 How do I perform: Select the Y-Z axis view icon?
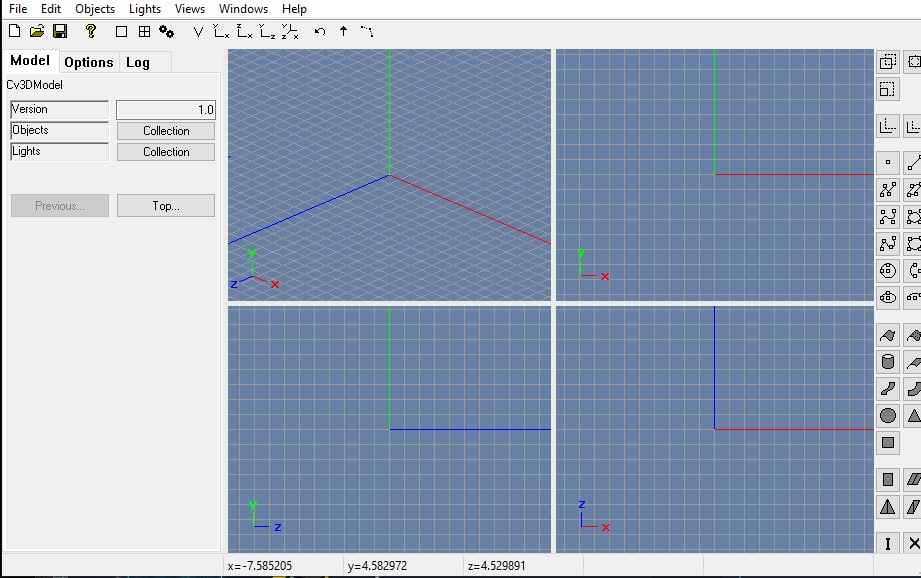(267, 32)
